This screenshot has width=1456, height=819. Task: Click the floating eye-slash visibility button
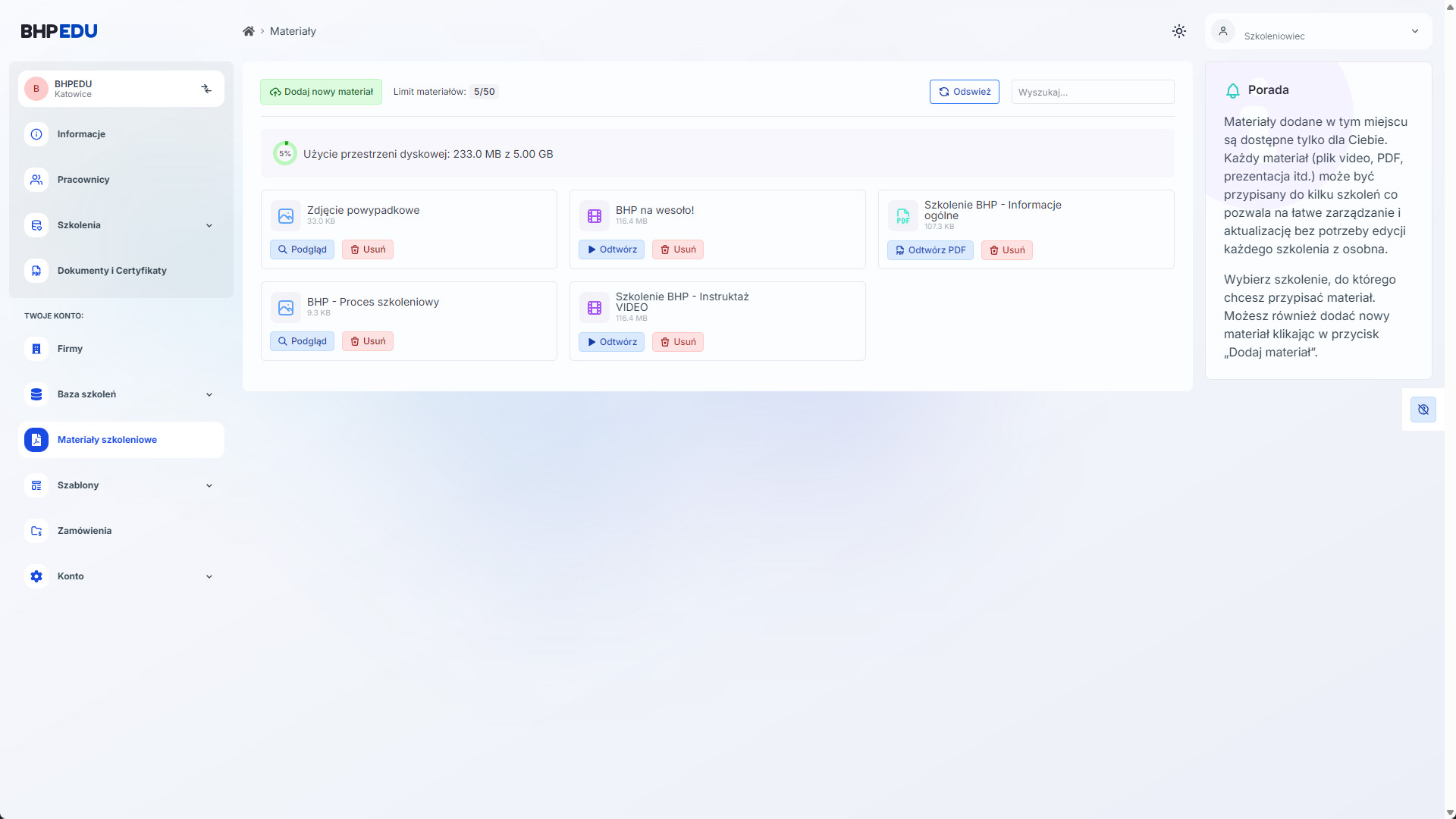coord(1423,409)
